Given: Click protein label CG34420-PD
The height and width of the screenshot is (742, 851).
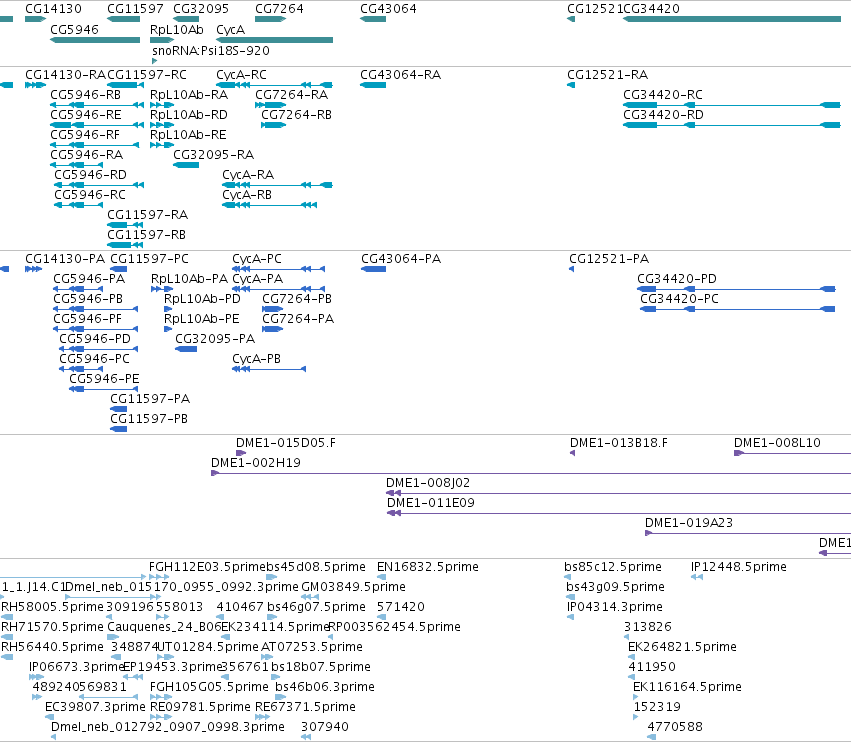Looking at the screenshot, I should point(677,278).
